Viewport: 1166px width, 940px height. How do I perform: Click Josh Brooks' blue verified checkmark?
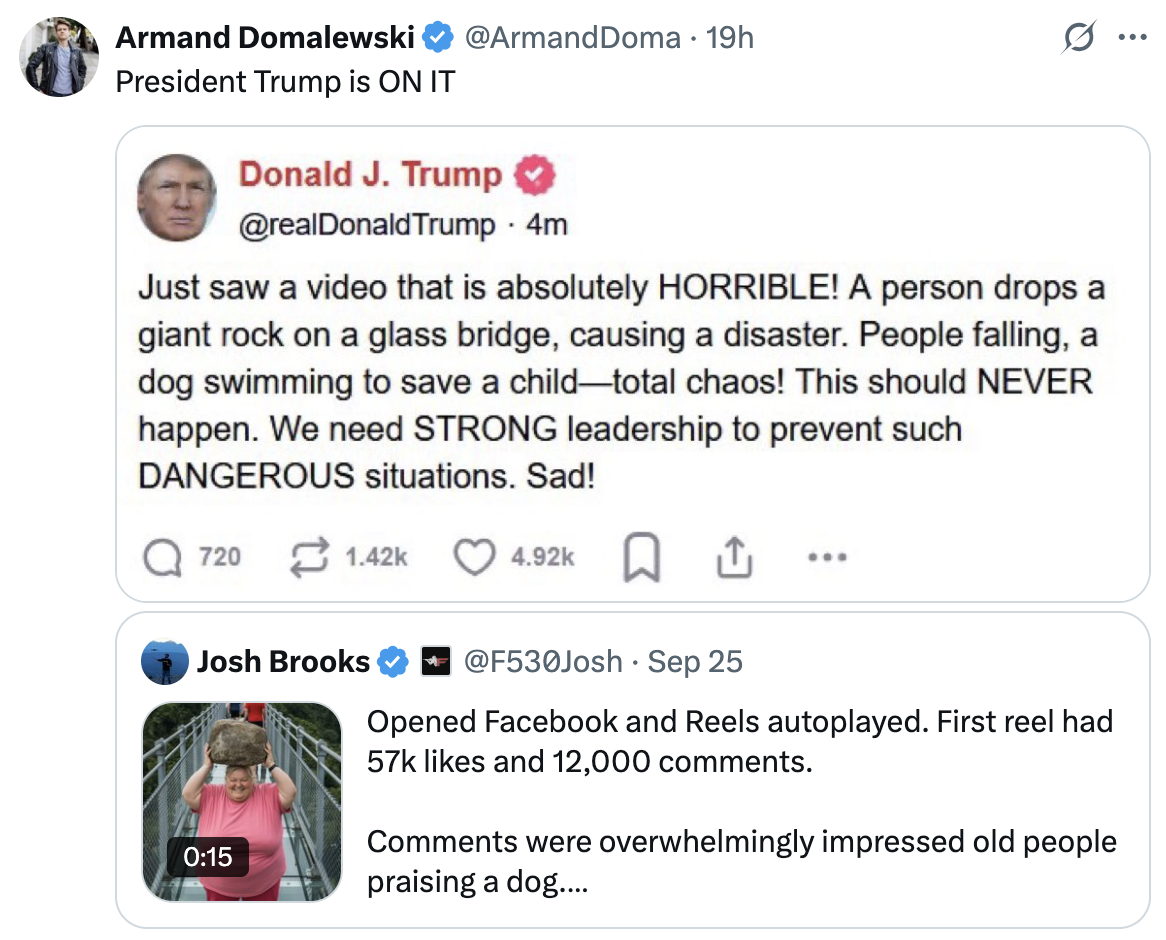click(393, 662)
